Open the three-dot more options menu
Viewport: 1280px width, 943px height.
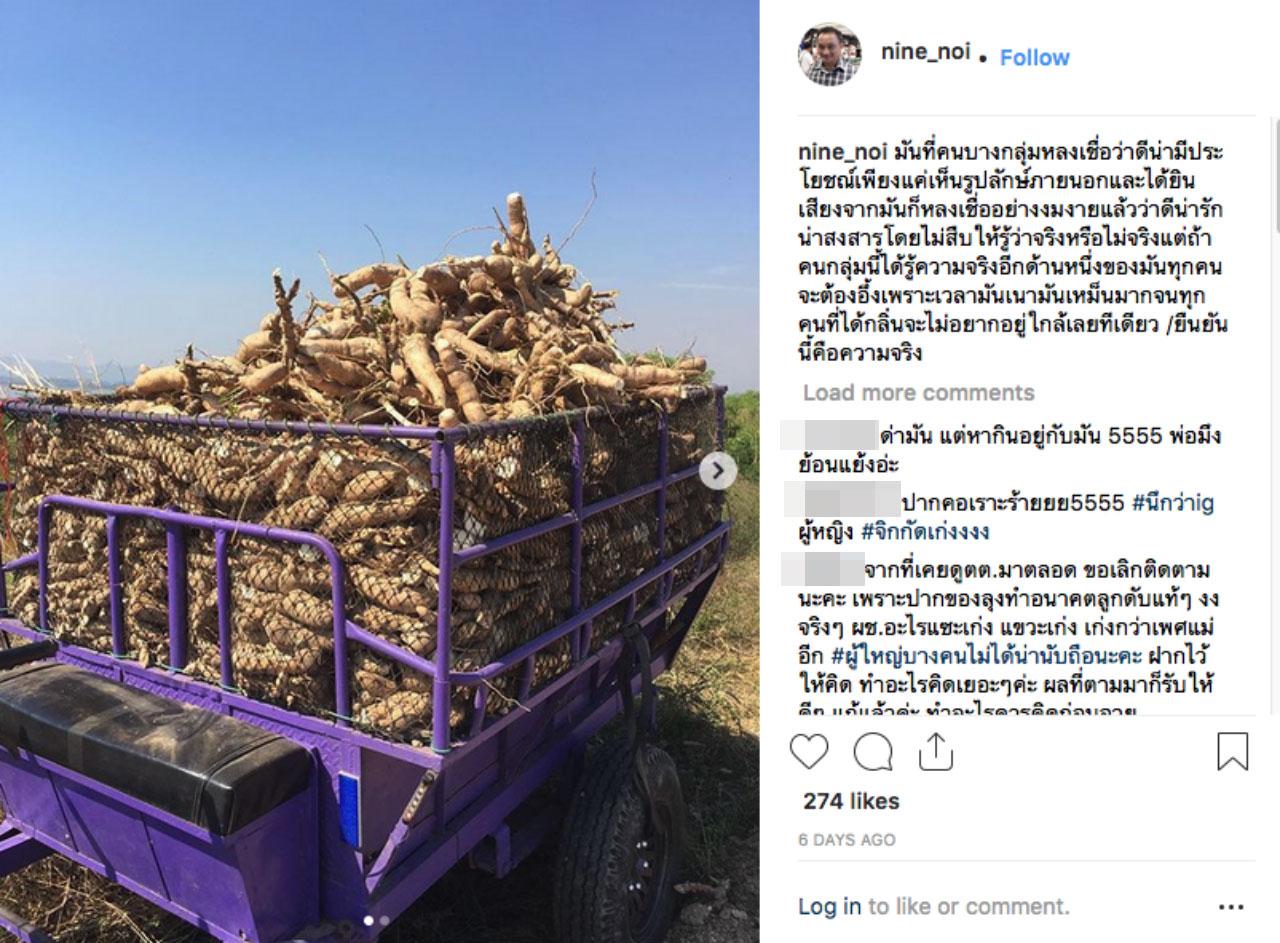click(1231, 907)
